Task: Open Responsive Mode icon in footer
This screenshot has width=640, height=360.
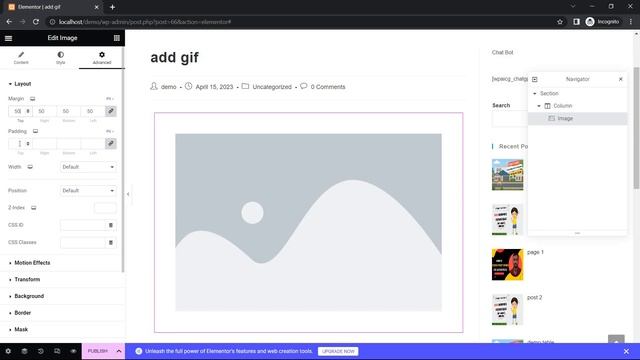Action: (57, 351)
